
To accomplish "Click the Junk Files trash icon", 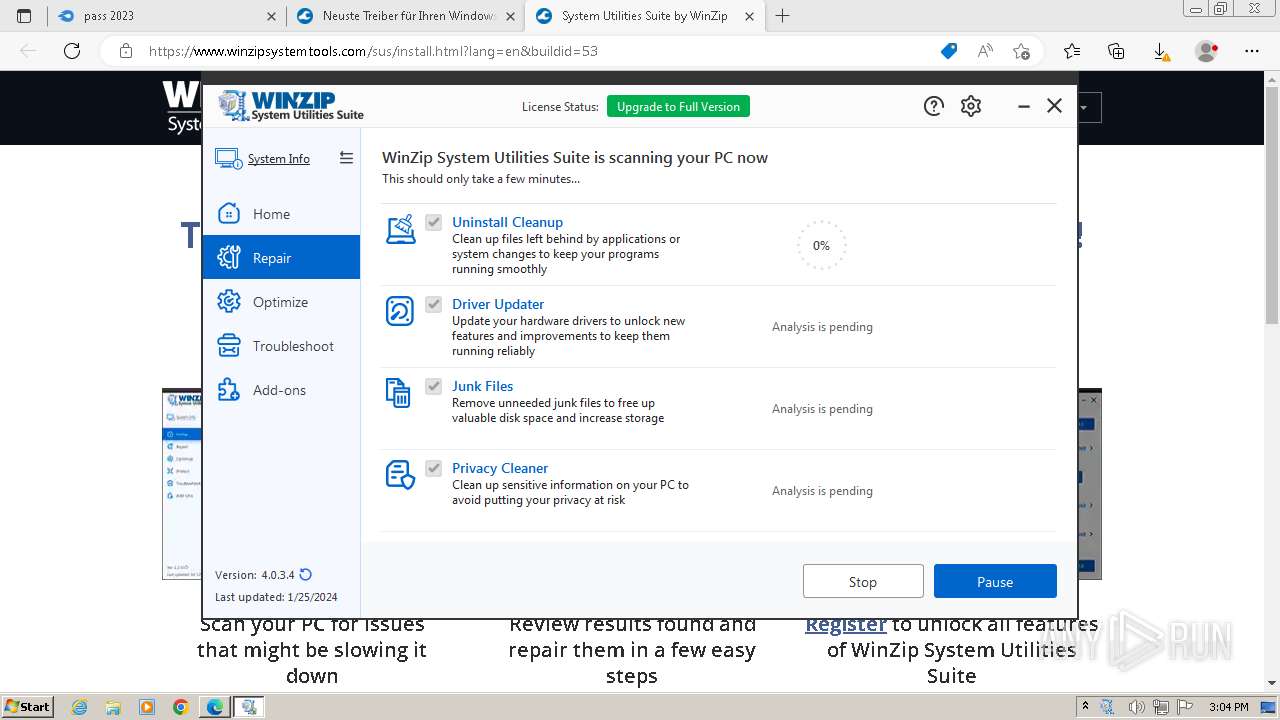I will coord(398,393).
